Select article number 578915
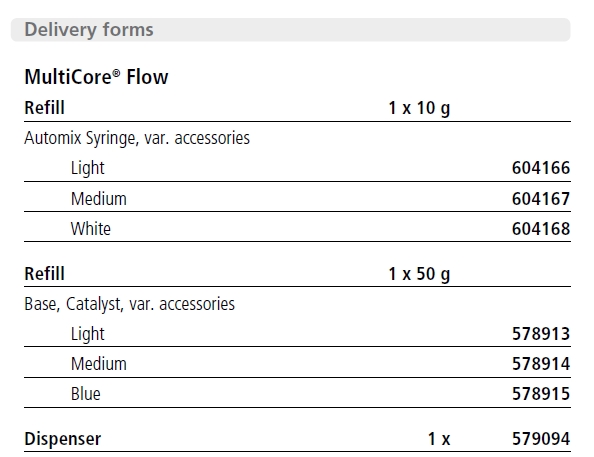594x457 pixels. 541,394
